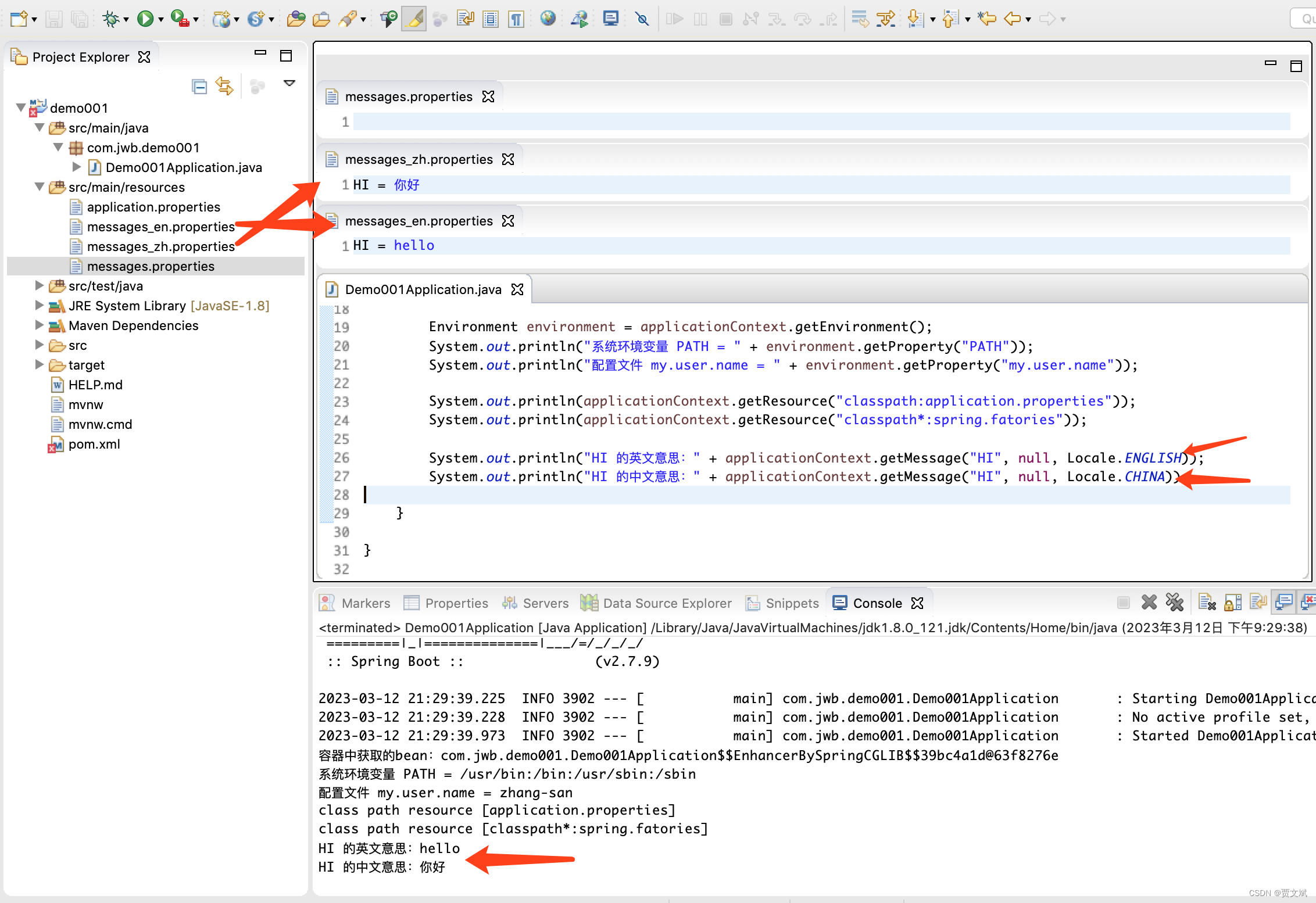Image resolution: width=1316 pixels, height=903 pixels.
Task: Click the green Run button
Action: [145, 19]
